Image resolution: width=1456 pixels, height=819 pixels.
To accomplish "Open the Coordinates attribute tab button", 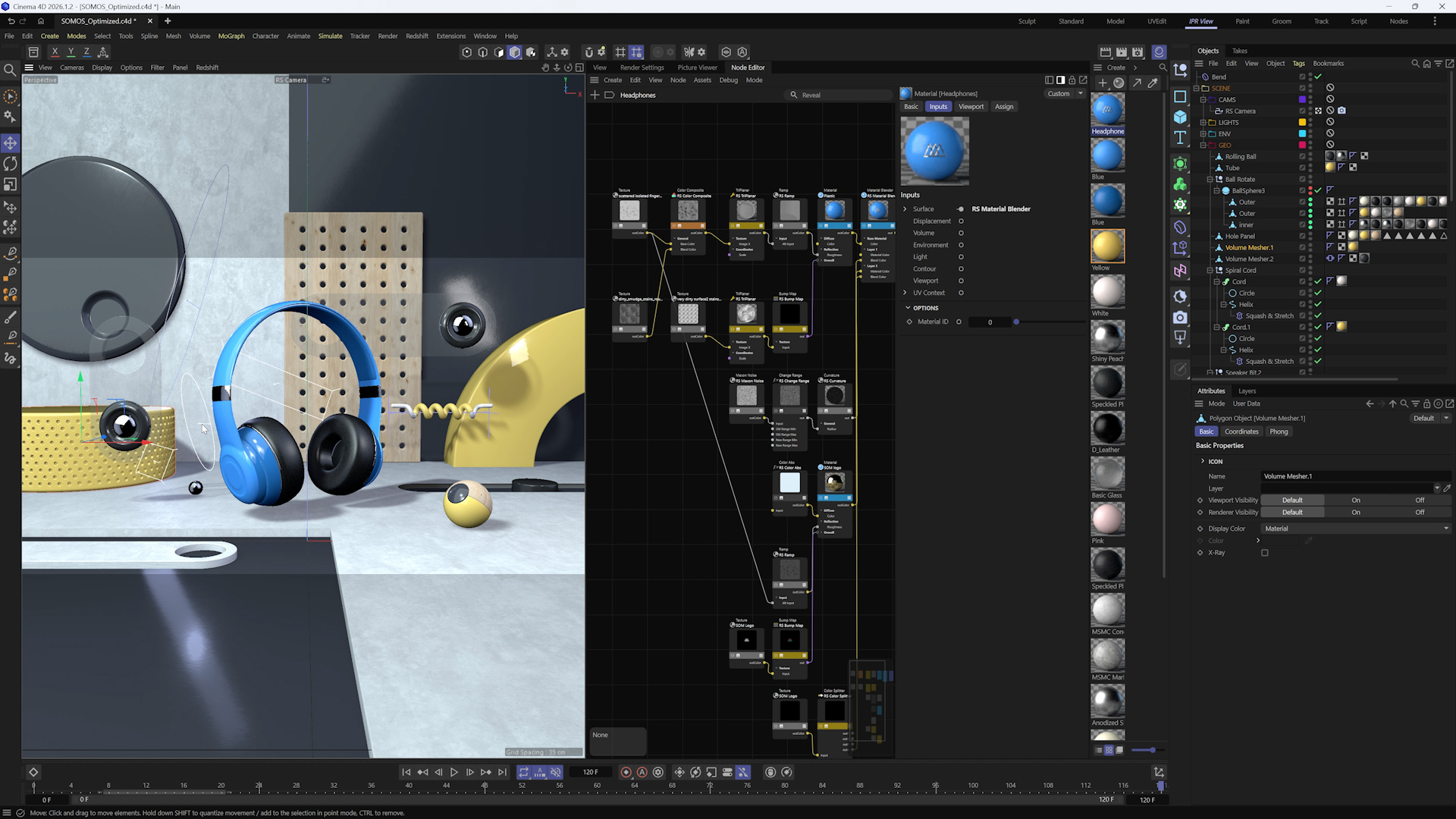I will [x=1241, y=431].
